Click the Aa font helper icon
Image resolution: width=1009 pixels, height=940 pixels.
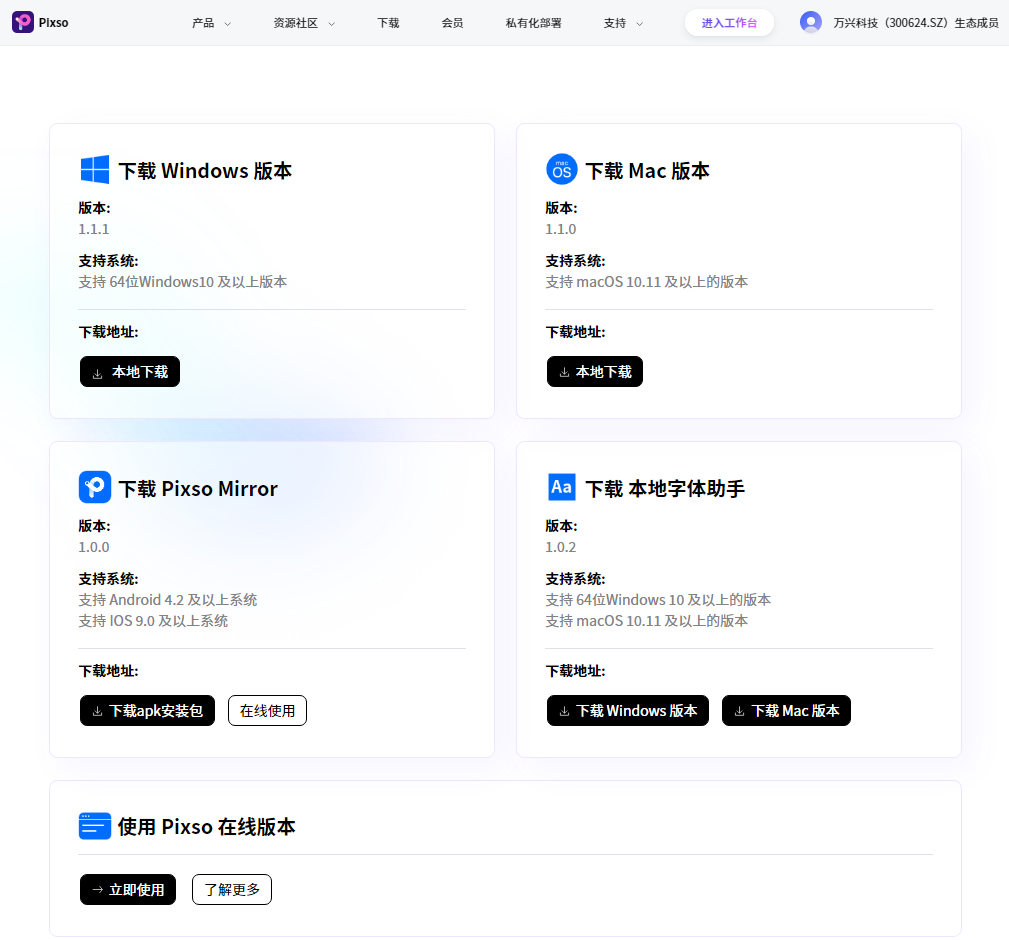pos(562,488)
